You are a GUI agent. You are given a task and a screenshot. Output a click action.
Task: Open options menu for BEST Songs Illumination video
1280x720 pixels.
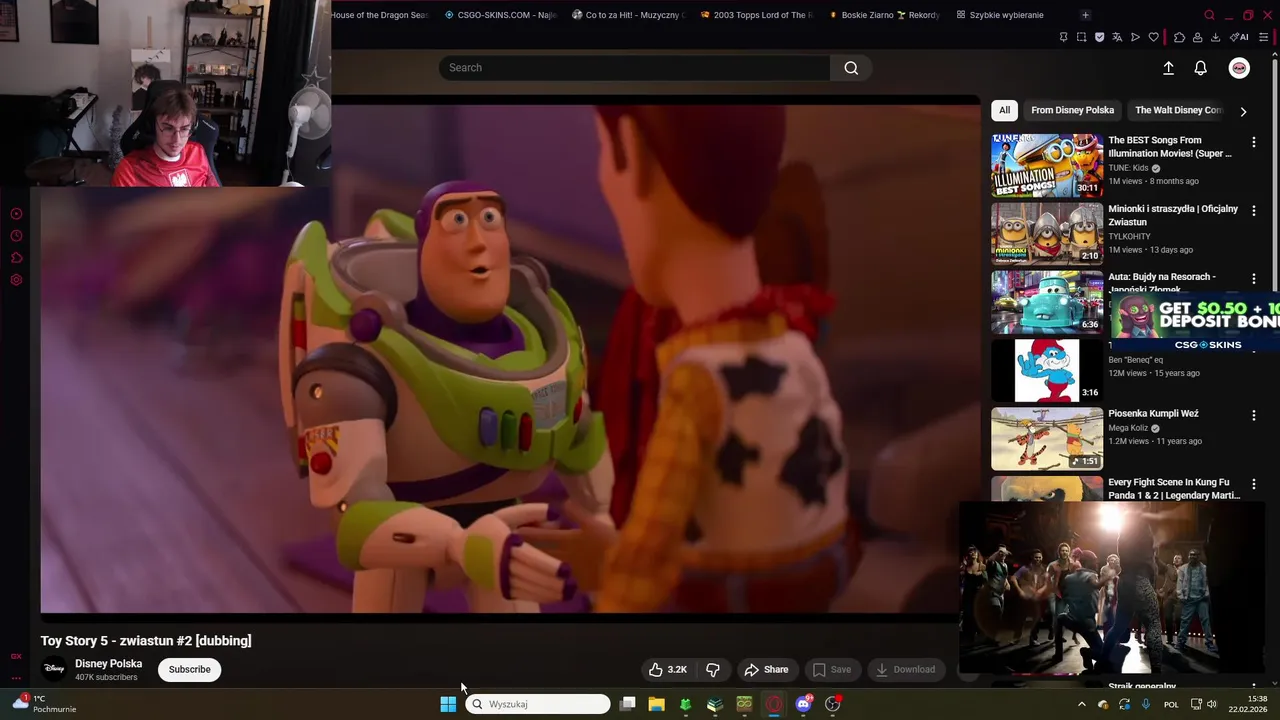click(x=1253, y=142)
